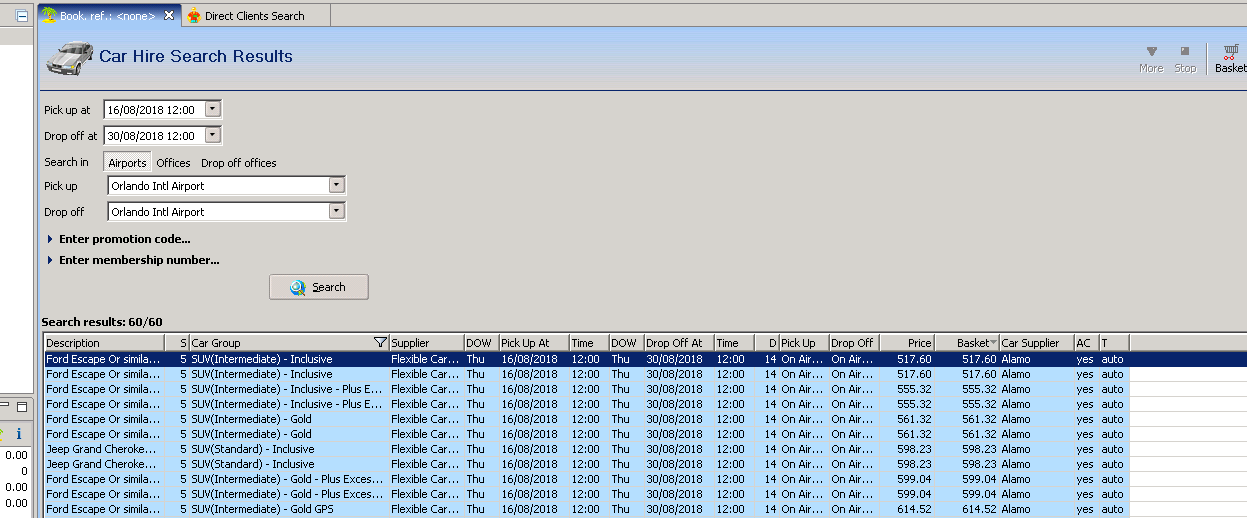
Task: Click the sort arrow in Basket column header
Action: click(993, 343)
